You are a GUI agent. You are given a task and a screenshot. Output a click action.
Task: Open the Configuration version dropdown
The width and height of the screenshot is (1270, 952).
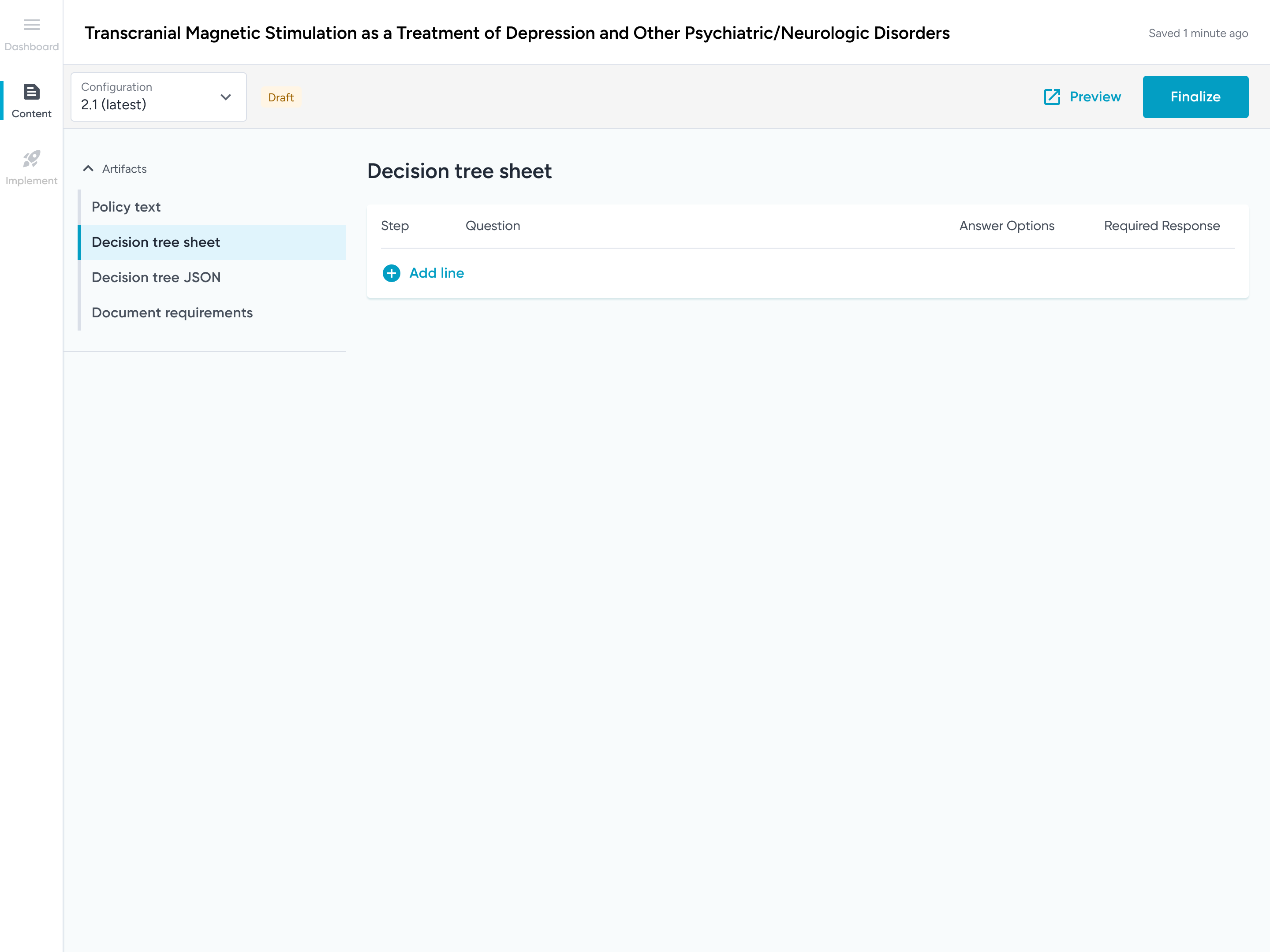(x=158, y=97)
